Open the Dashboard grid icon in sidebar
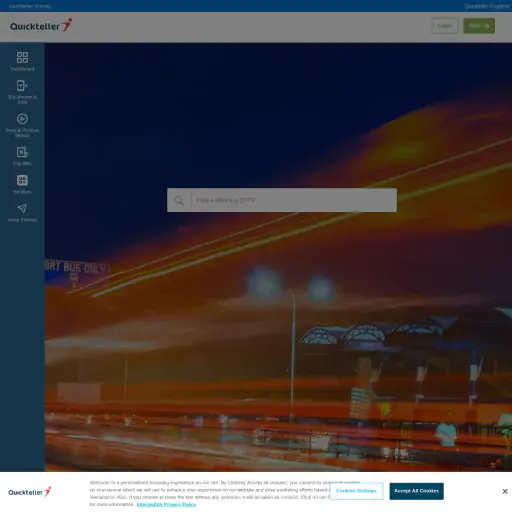 click(x=22, y=57)
